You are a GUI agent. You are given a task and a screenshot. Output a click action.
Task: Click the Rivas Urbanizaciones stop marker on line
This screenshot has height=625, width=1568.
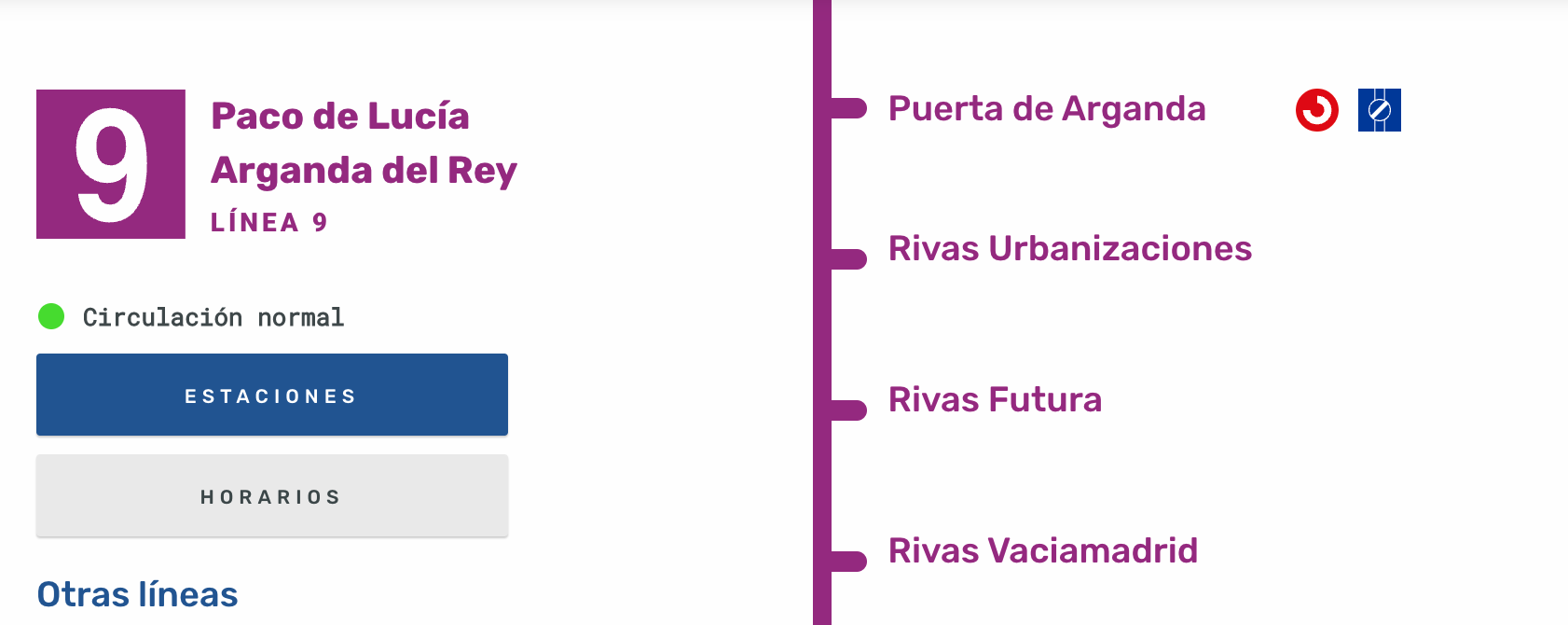(x=849, y=259)
